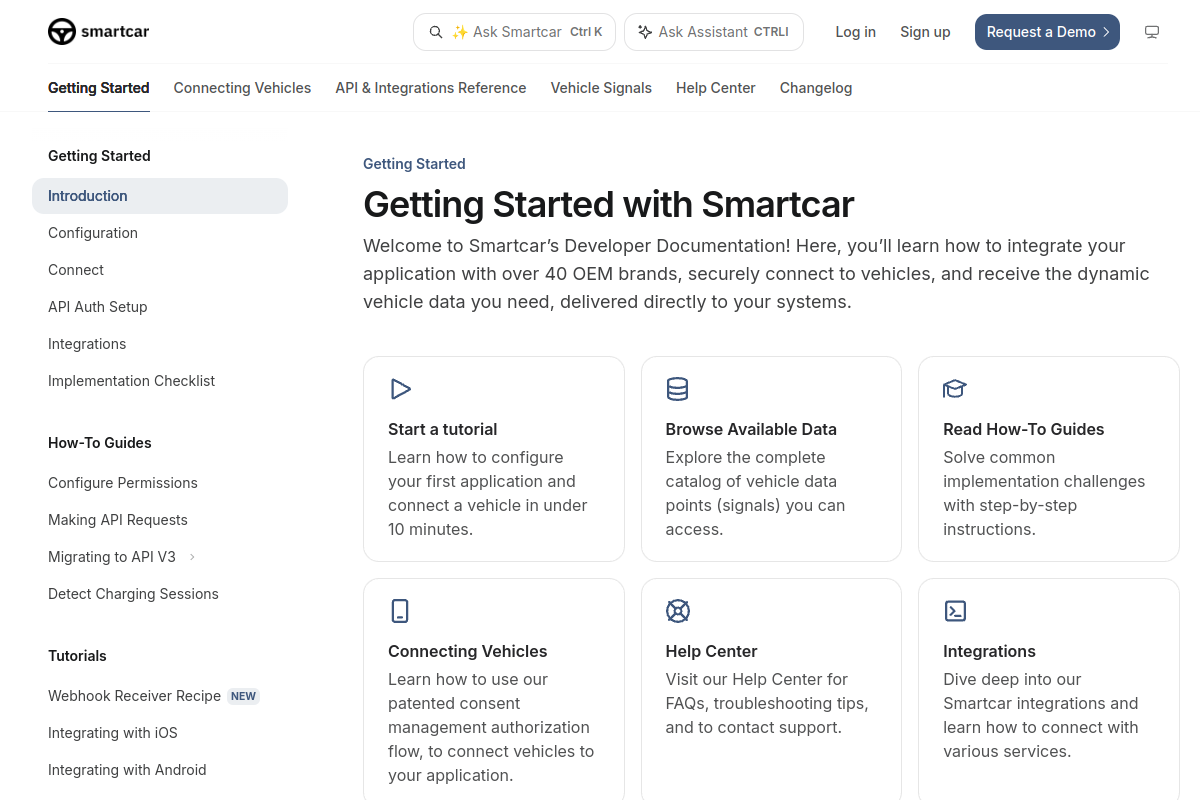Click the Smartcar steering wheel logo

click(x=62, y=32)
